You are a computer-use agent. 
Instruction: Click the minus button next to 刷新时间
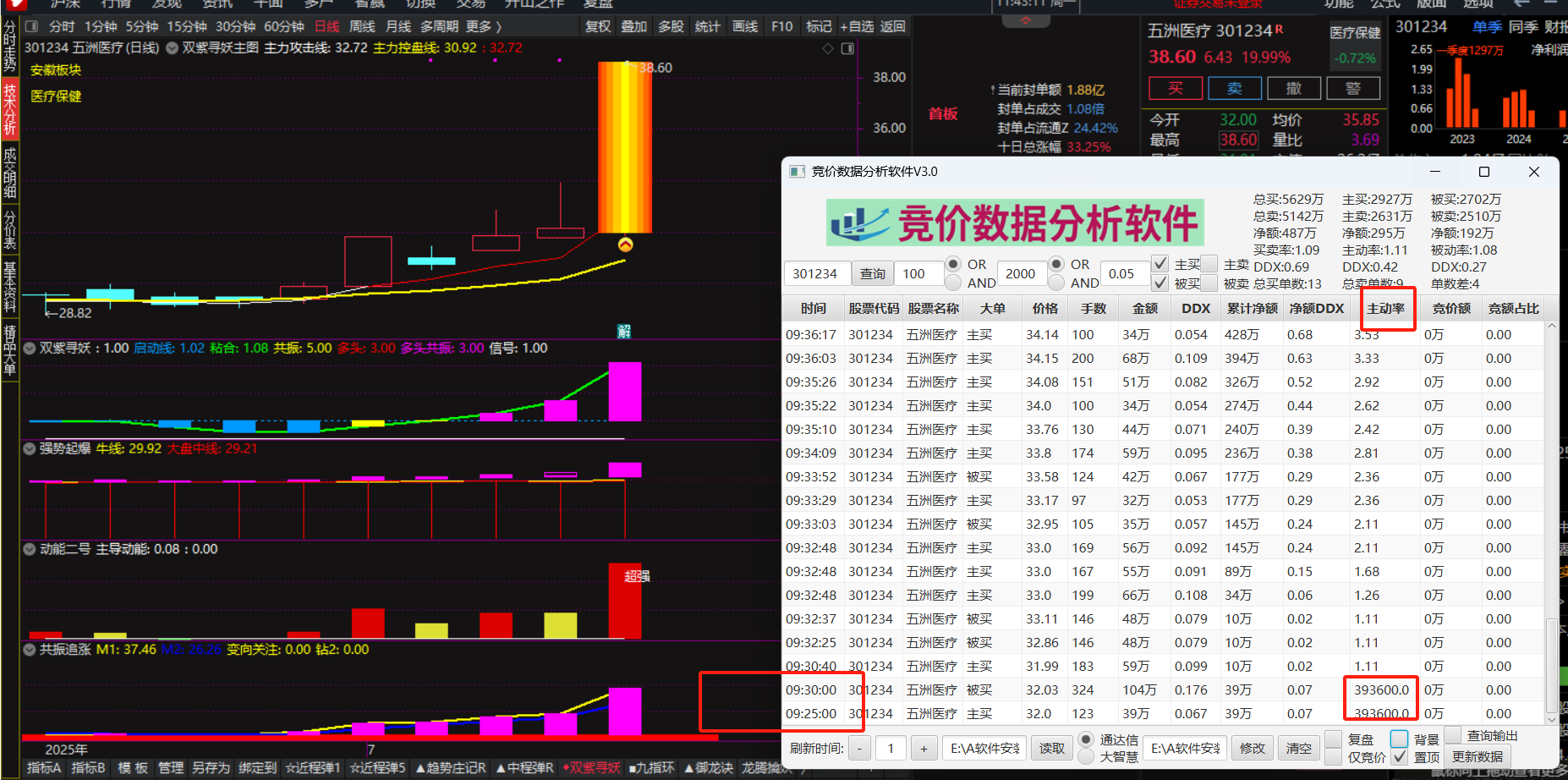click(x=859, y=748)
